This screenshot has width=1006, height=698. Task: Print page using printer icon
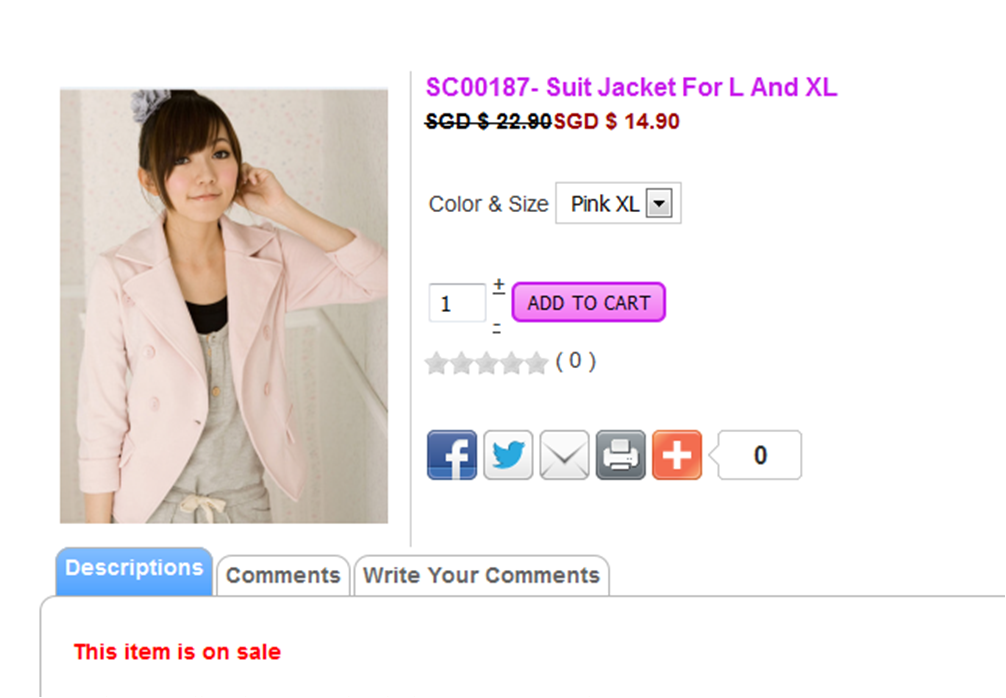[621, 455]
